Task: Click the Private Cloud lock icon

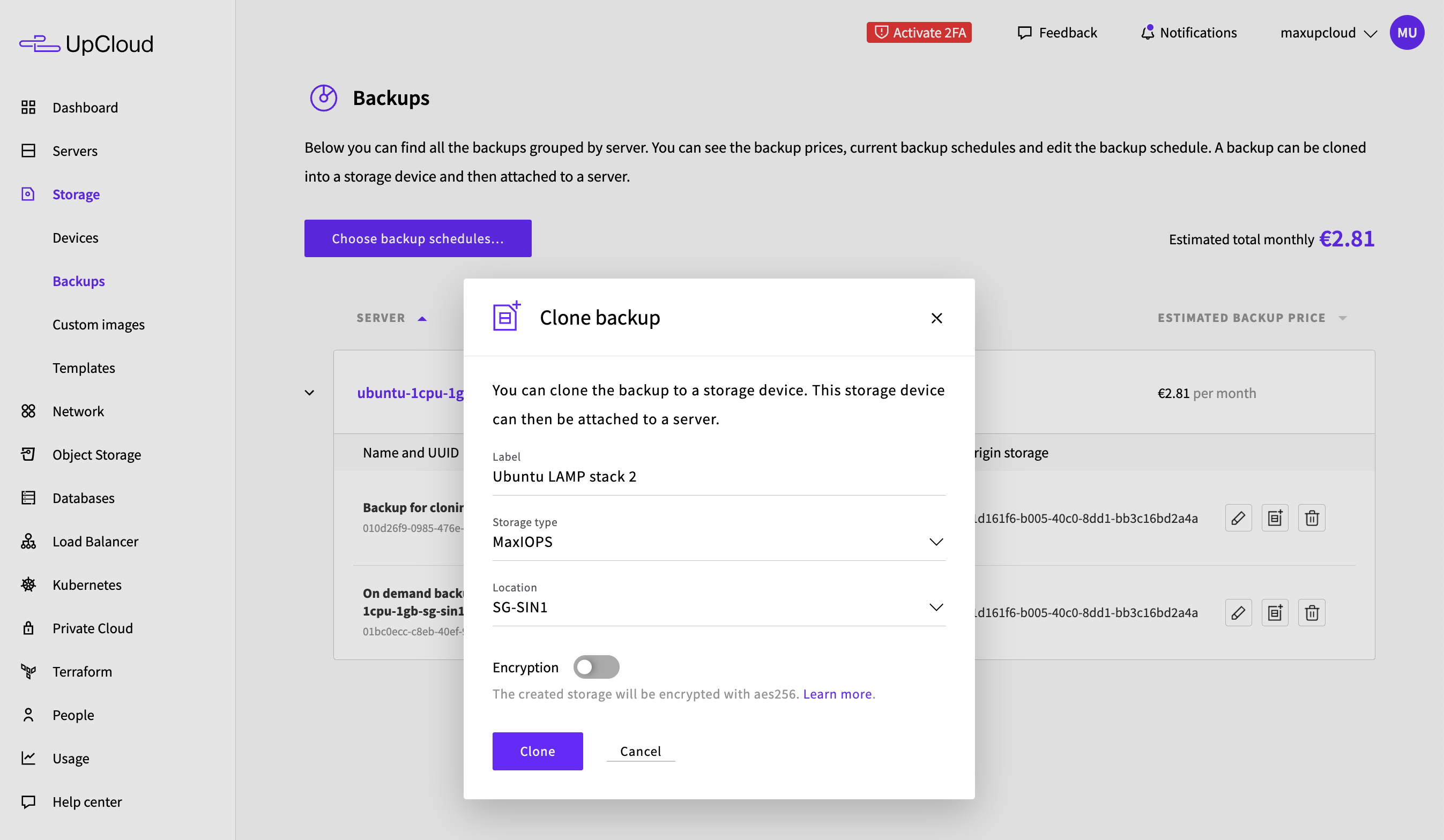Action: (x=28, y=628)
